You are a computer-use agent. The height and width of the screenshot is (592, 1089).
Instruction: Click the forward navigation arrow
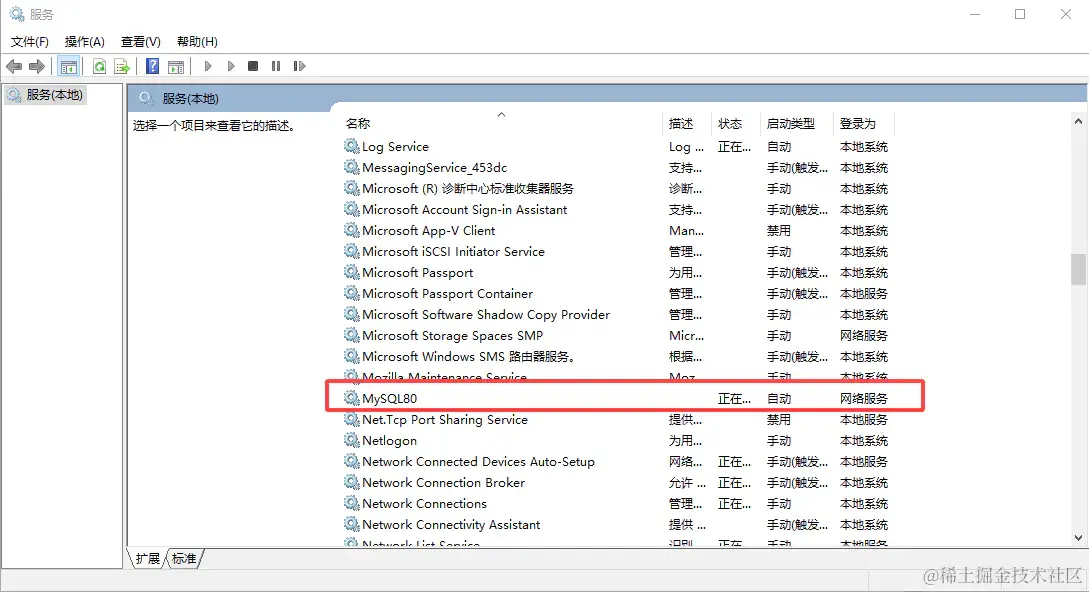click(36, 66)
